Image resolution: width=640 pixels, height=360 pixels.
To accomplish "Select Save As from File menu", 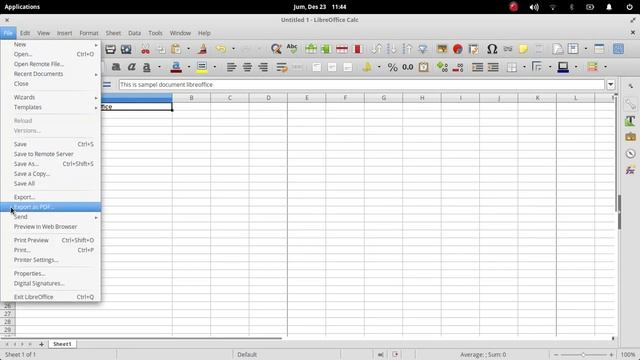I will tap(51, 164).
